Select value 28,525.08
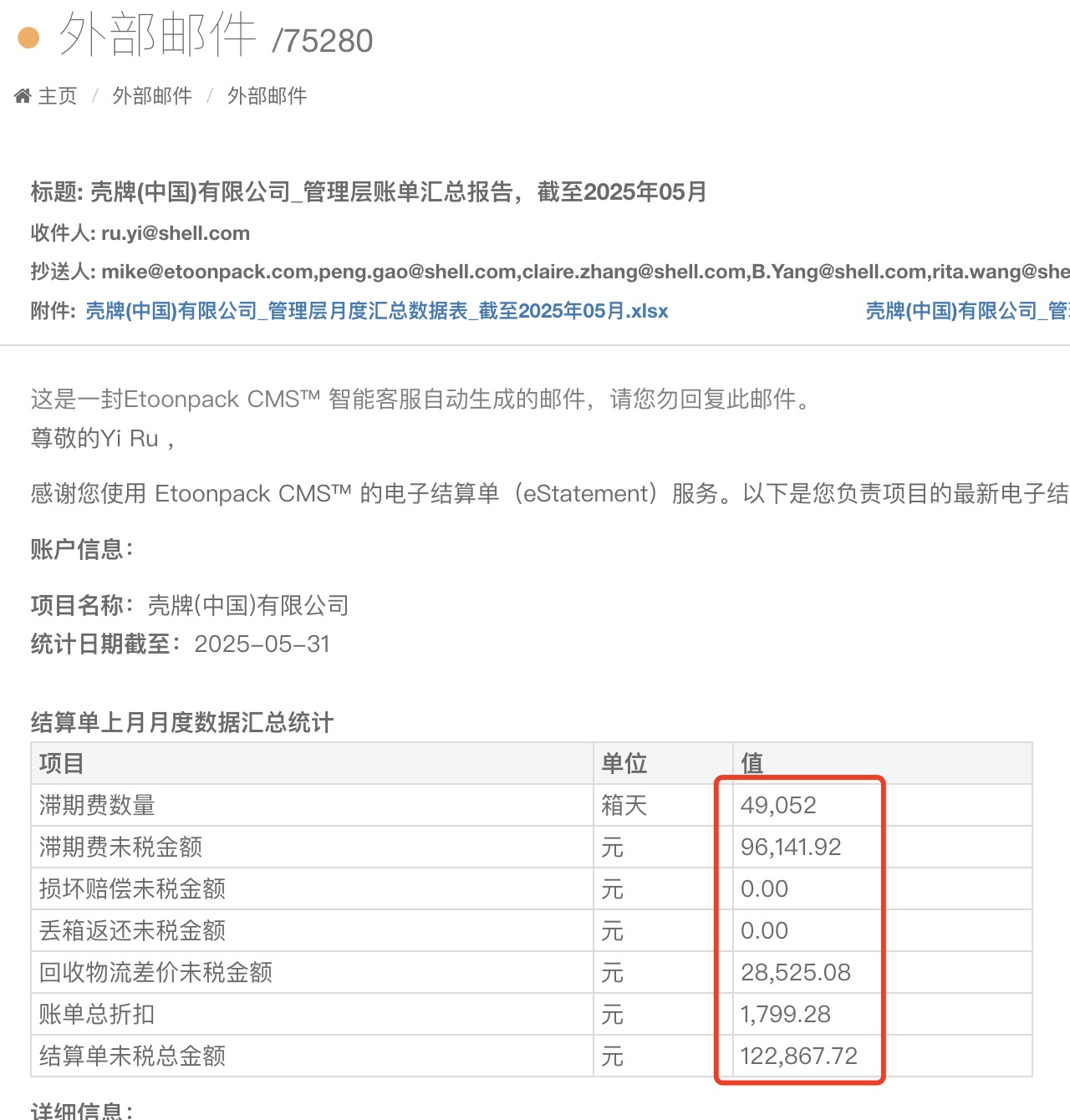Image resolution: width=1070 pixels, height=1120 pixels. pos(796,973)
